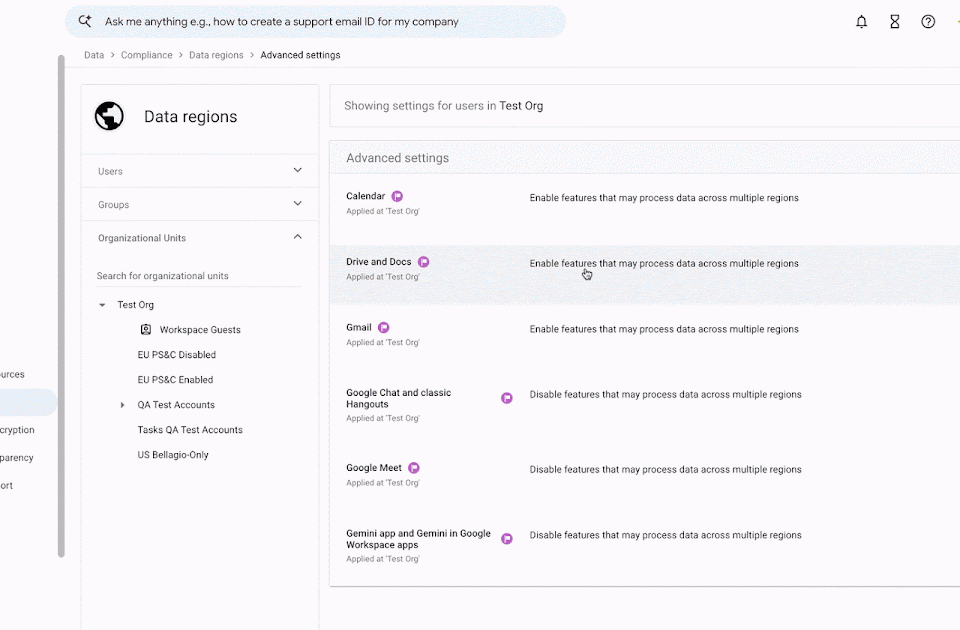
Task: Expand the QA Test Accounts node
Action: coord(122,405)
